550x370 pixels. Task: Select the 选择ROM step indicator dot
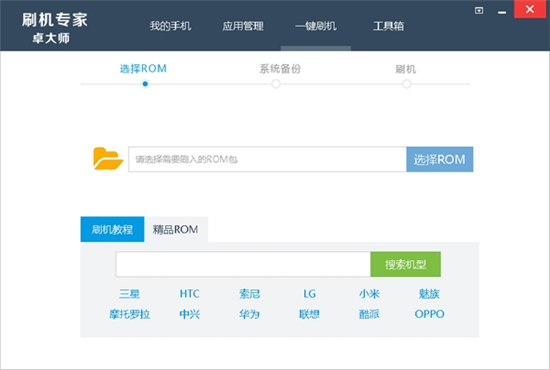[x=145, y=84]
